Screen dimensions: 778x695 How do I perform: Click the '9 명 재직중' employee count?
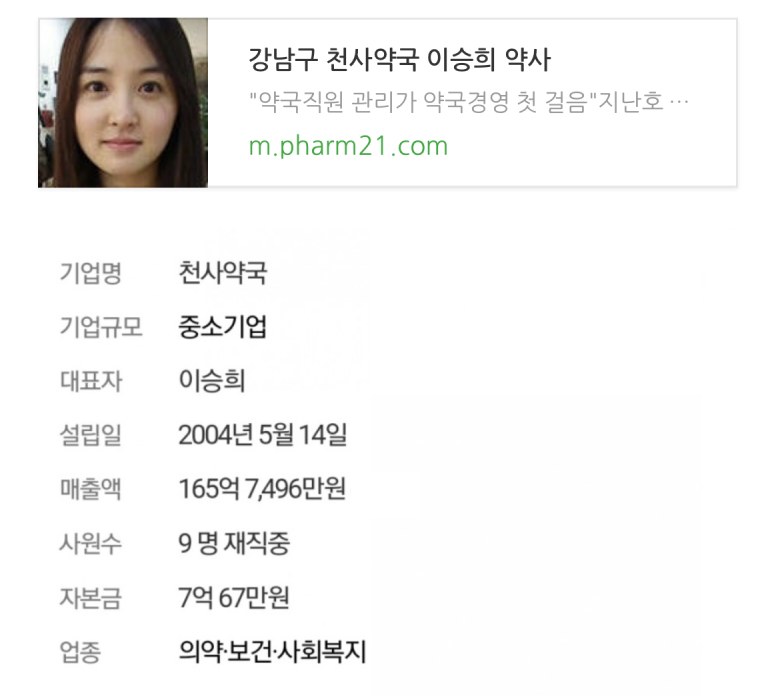point(234,543)
